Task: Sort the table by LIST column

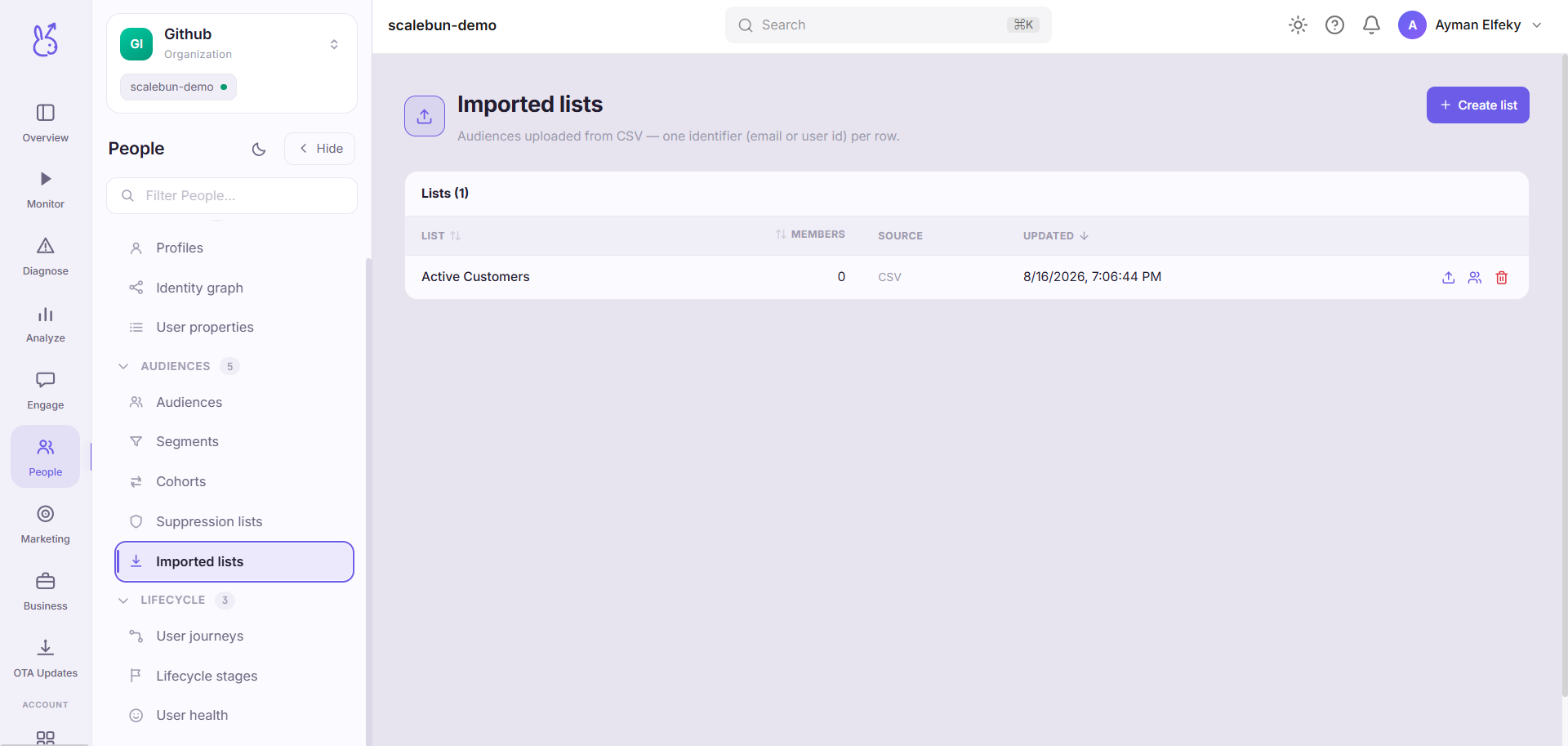Action: click(x=441, y=236)
